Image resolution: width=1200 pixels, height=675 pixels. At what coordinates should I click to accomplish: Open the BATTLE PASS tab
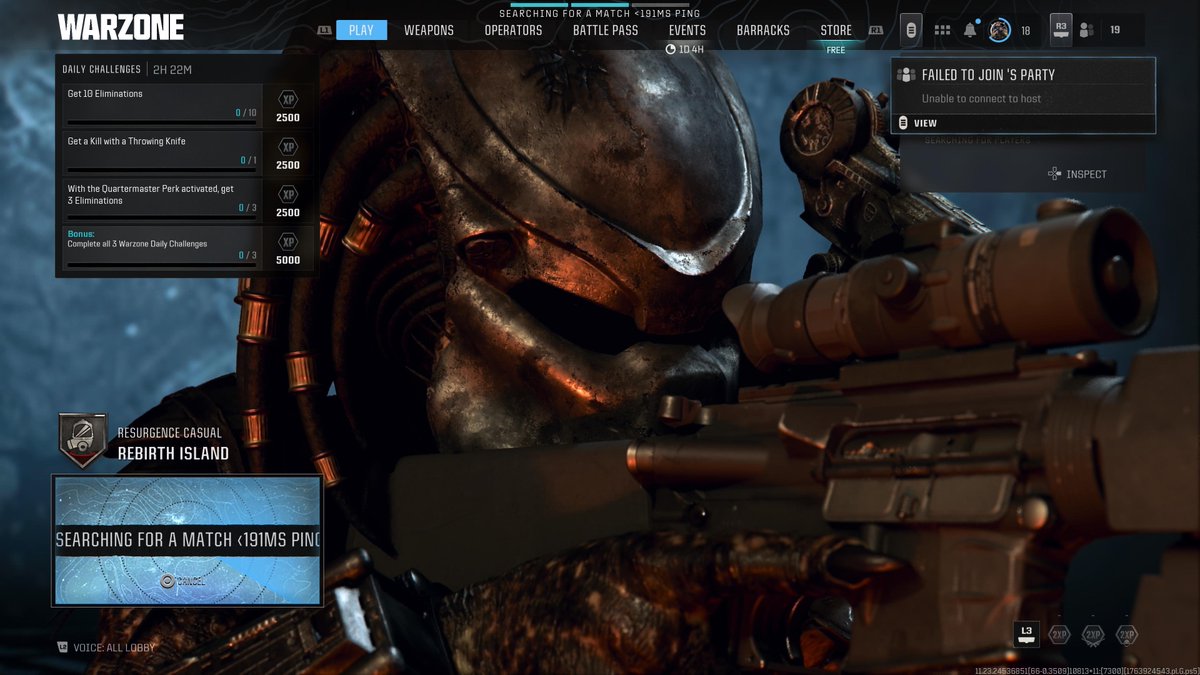(605, 29)
